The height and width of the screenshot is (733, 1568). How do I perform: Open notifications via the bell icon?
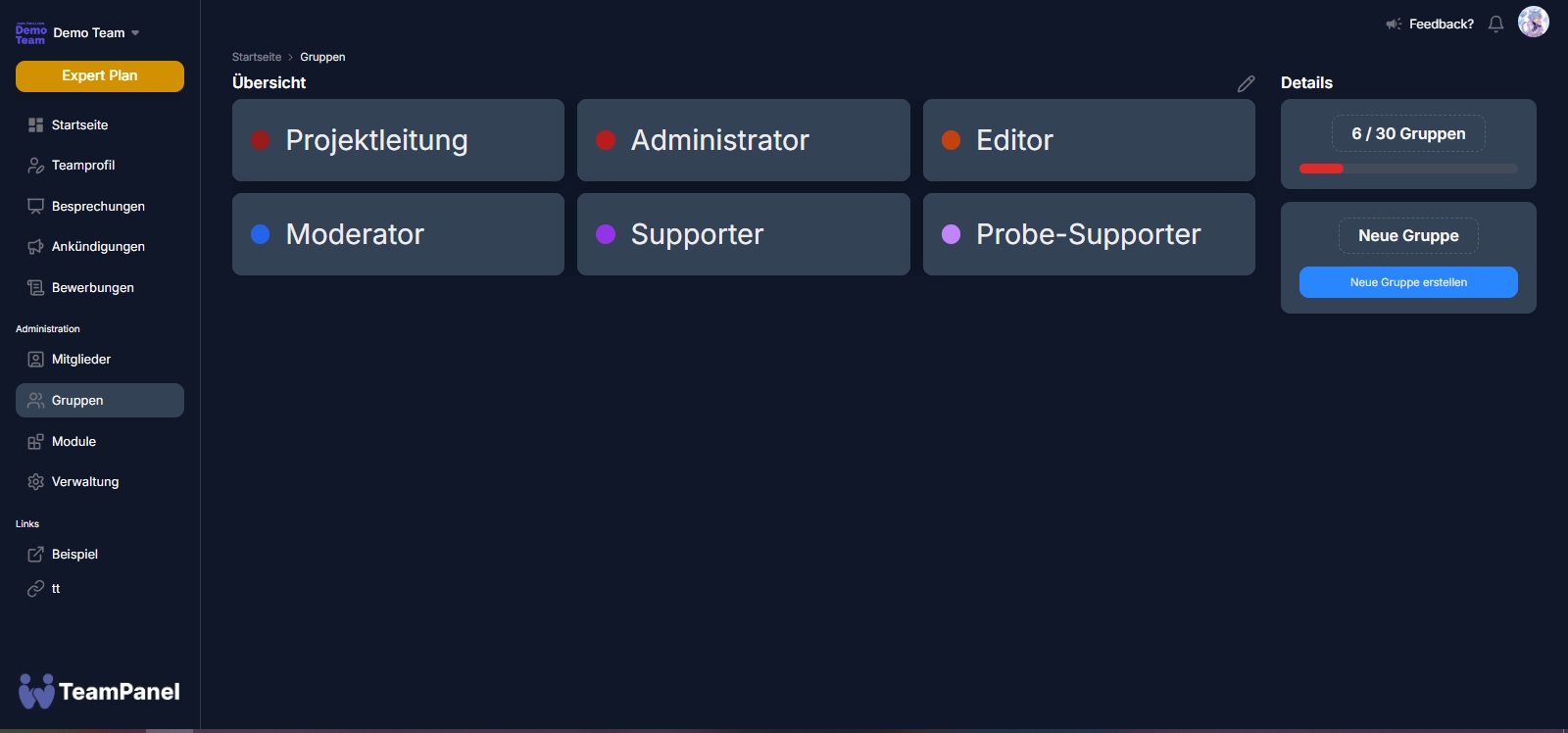pyautogui.click(x=1495, y=24)
